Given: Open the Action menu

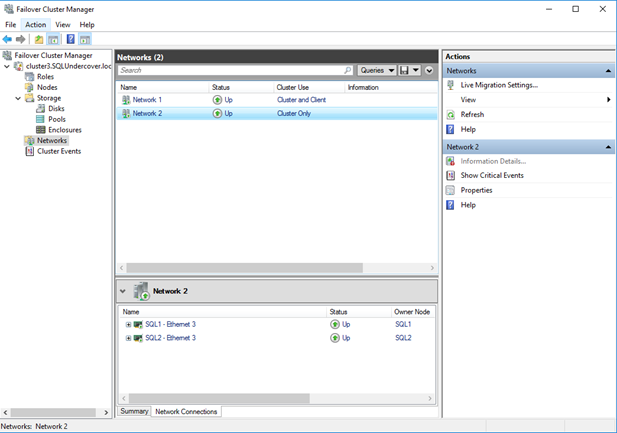Looking at the screenshot, I should pyautogui.click(x=35, y=24).
